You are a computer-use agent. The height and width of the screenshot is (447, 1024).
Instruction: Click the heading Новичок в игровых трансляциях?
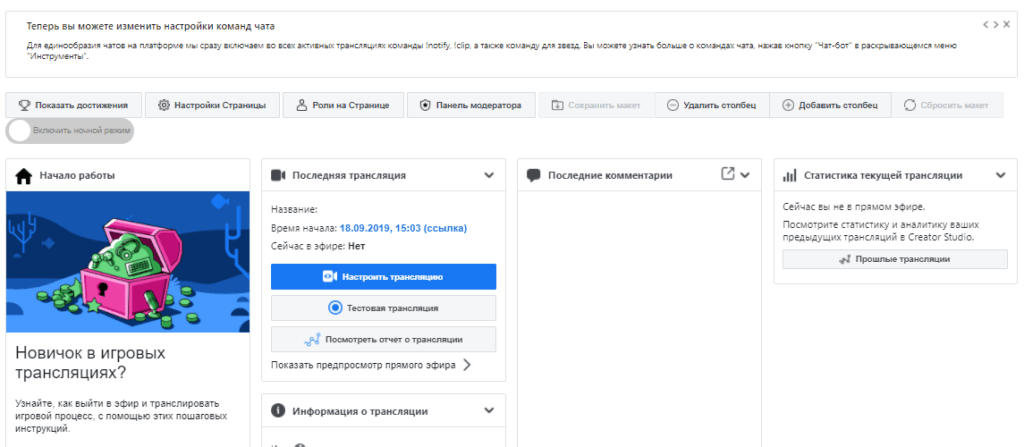(x=90, y=363)
